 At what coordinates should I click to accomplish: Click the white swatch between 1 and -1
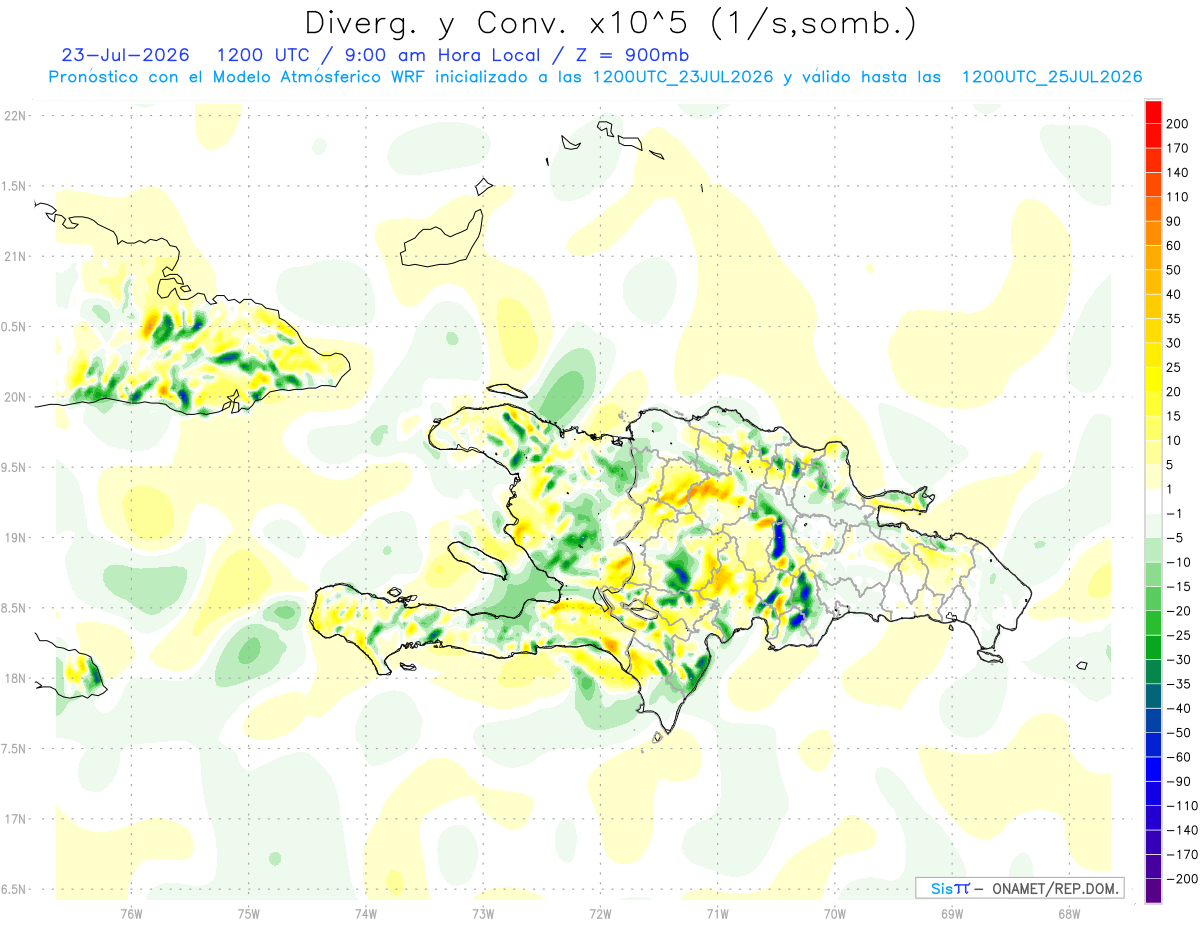coord(1153,501)
